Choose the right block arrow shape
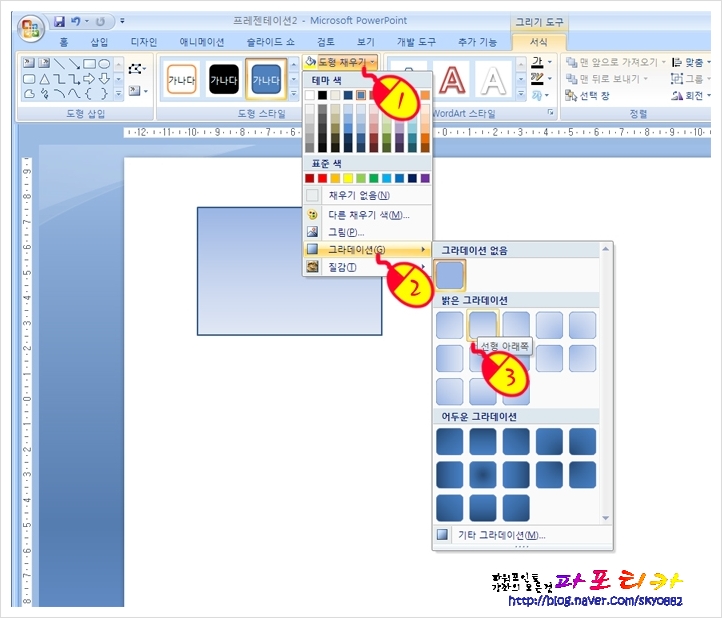722x618 pixels. [89, 79]
